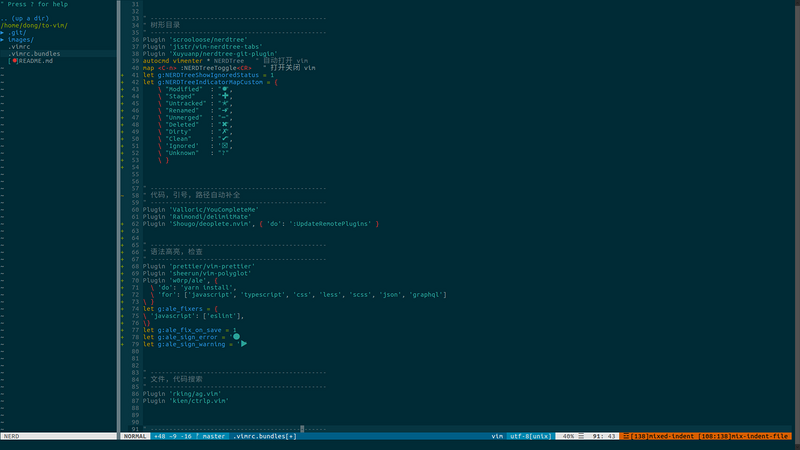Viewport: 800px width, 450px height.
Task: Click the Staged plus glyph on line 44
Action: click(x=225, y=96)
